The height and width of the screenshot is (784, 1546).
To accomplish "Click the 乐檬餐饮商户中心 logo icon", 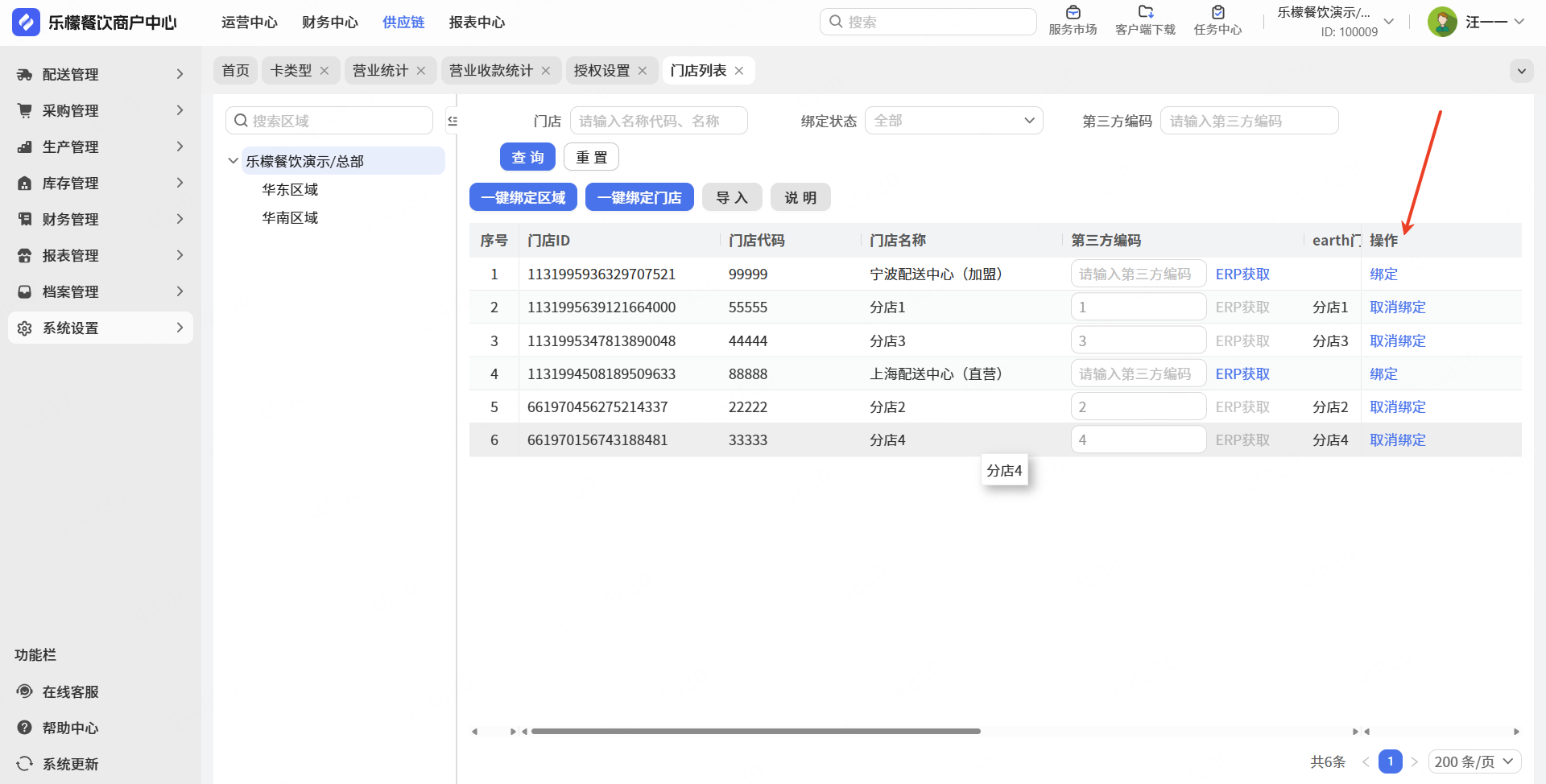I will [x=26, y=22].
